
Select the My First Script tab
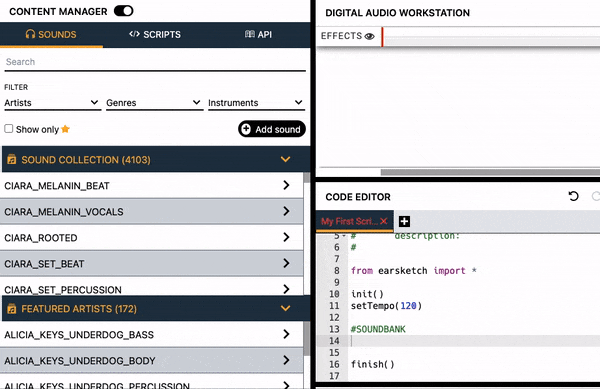[349, 221]
